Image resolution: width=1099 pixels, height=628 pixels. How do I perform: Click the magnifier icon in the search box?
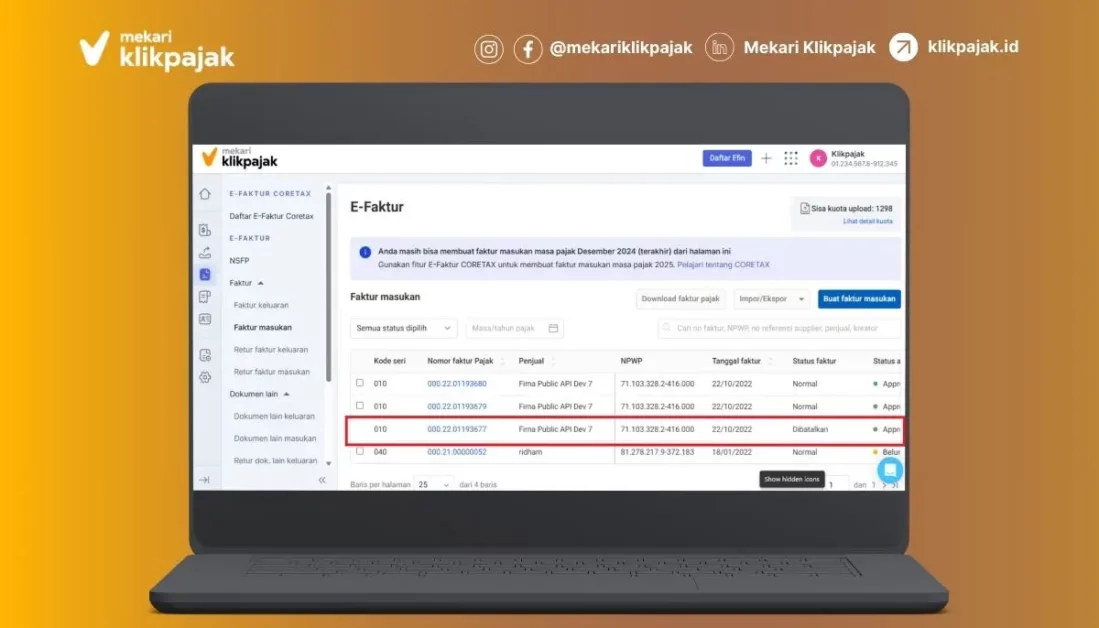pyautogui.click(x=667, y=327)
